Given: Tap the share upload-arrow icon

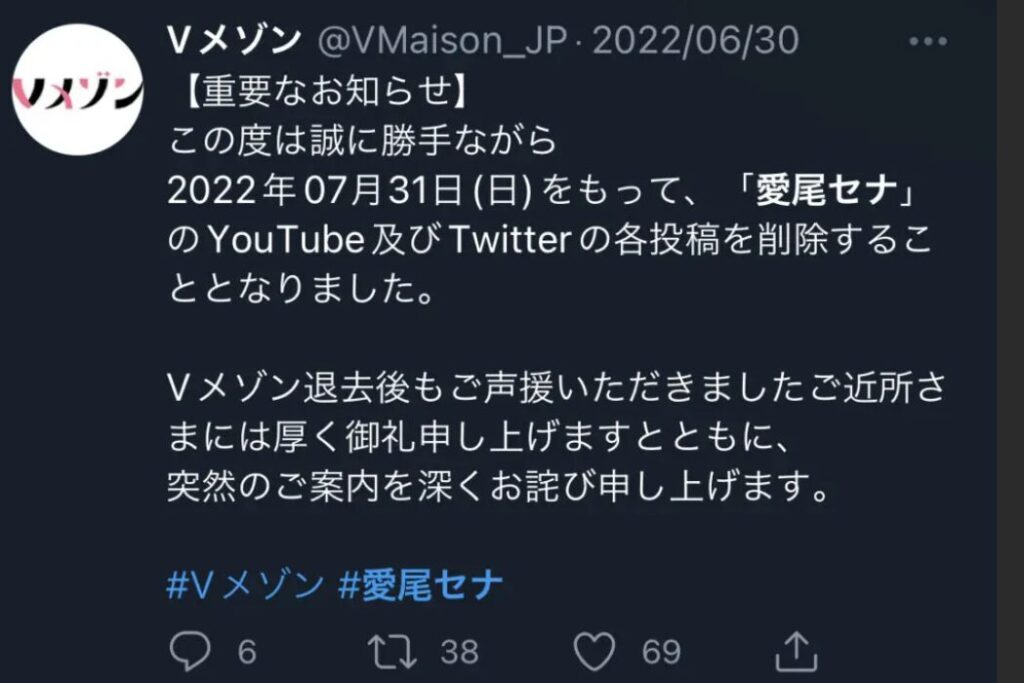Looking at the screenshot, I should (796, 650).
